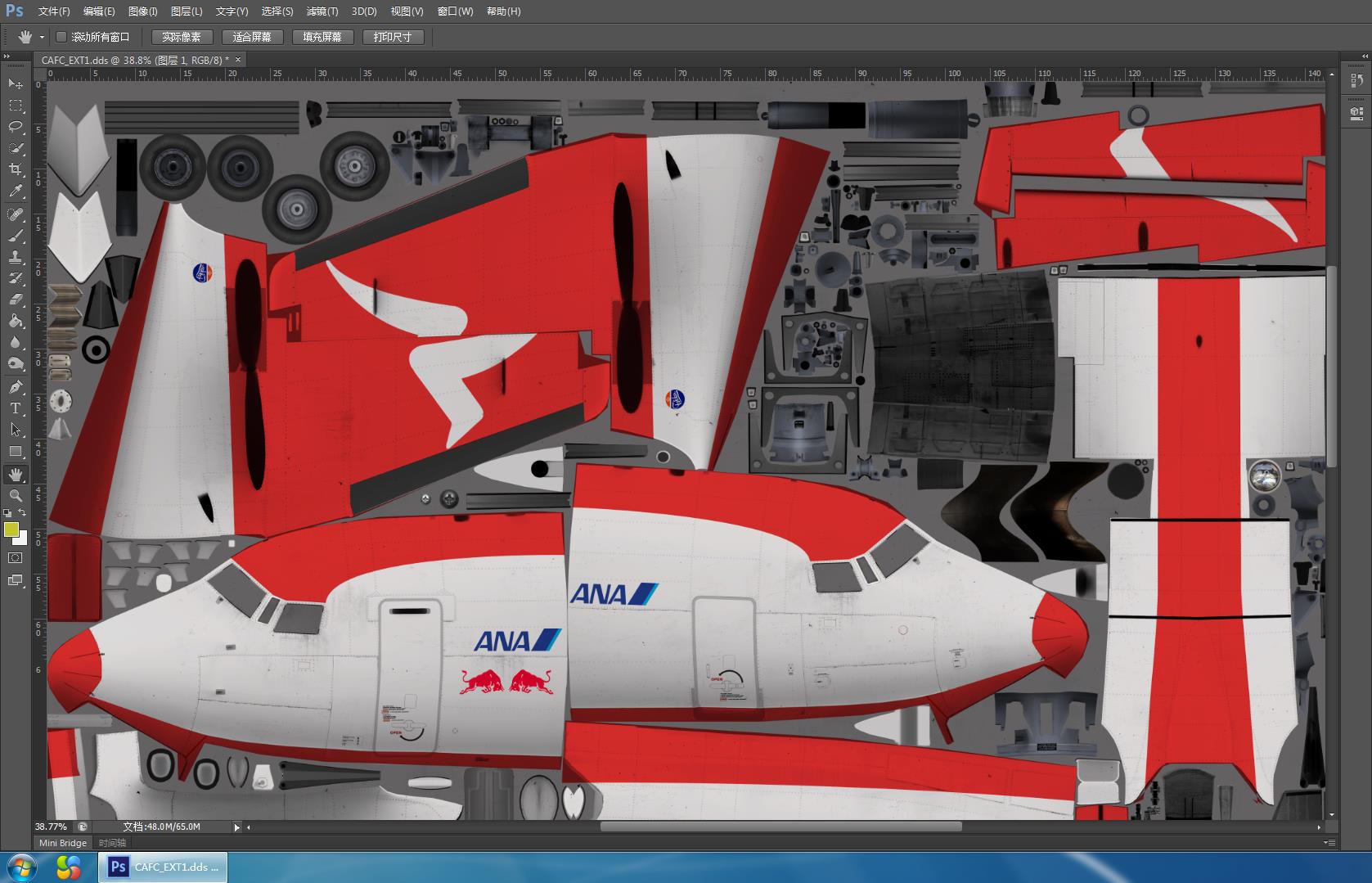The image size is (1372, 883).
Task: Activate the CAFC_EXT1.dds document tab
Action: coord(136,60)
